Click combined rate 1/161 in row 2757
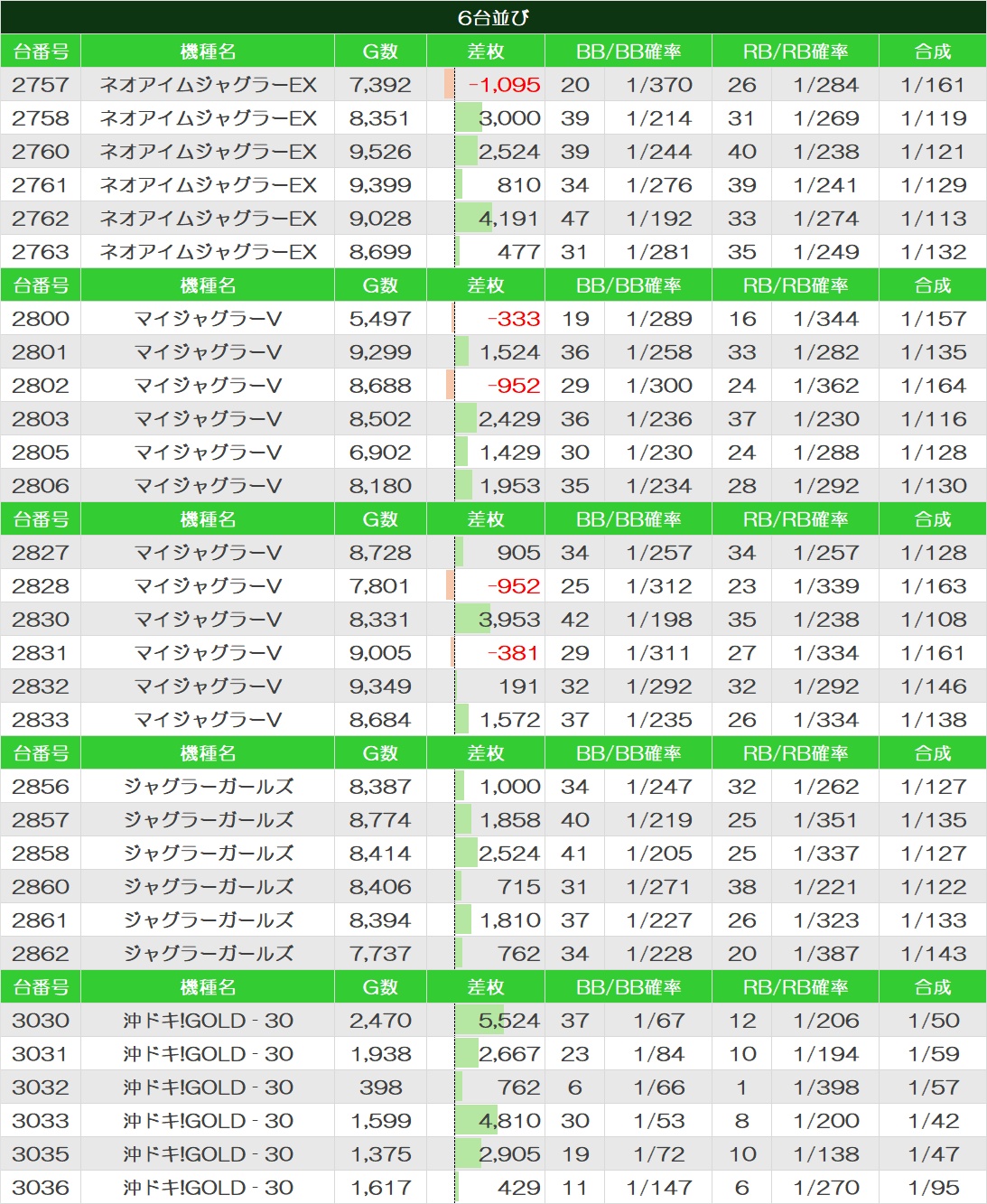The width and height of the screenshot is (987, 1204). pyautogui.click(x=934, y=85)
